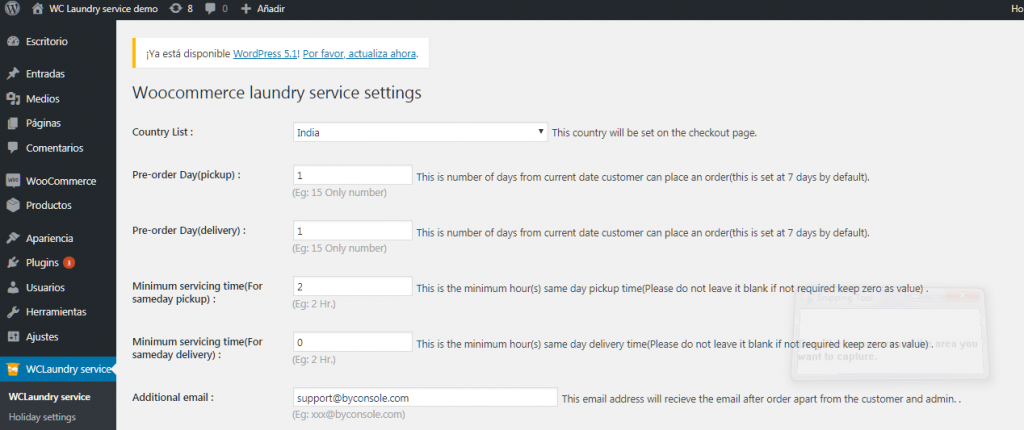Open the Country List dropdown

(421, 132)
